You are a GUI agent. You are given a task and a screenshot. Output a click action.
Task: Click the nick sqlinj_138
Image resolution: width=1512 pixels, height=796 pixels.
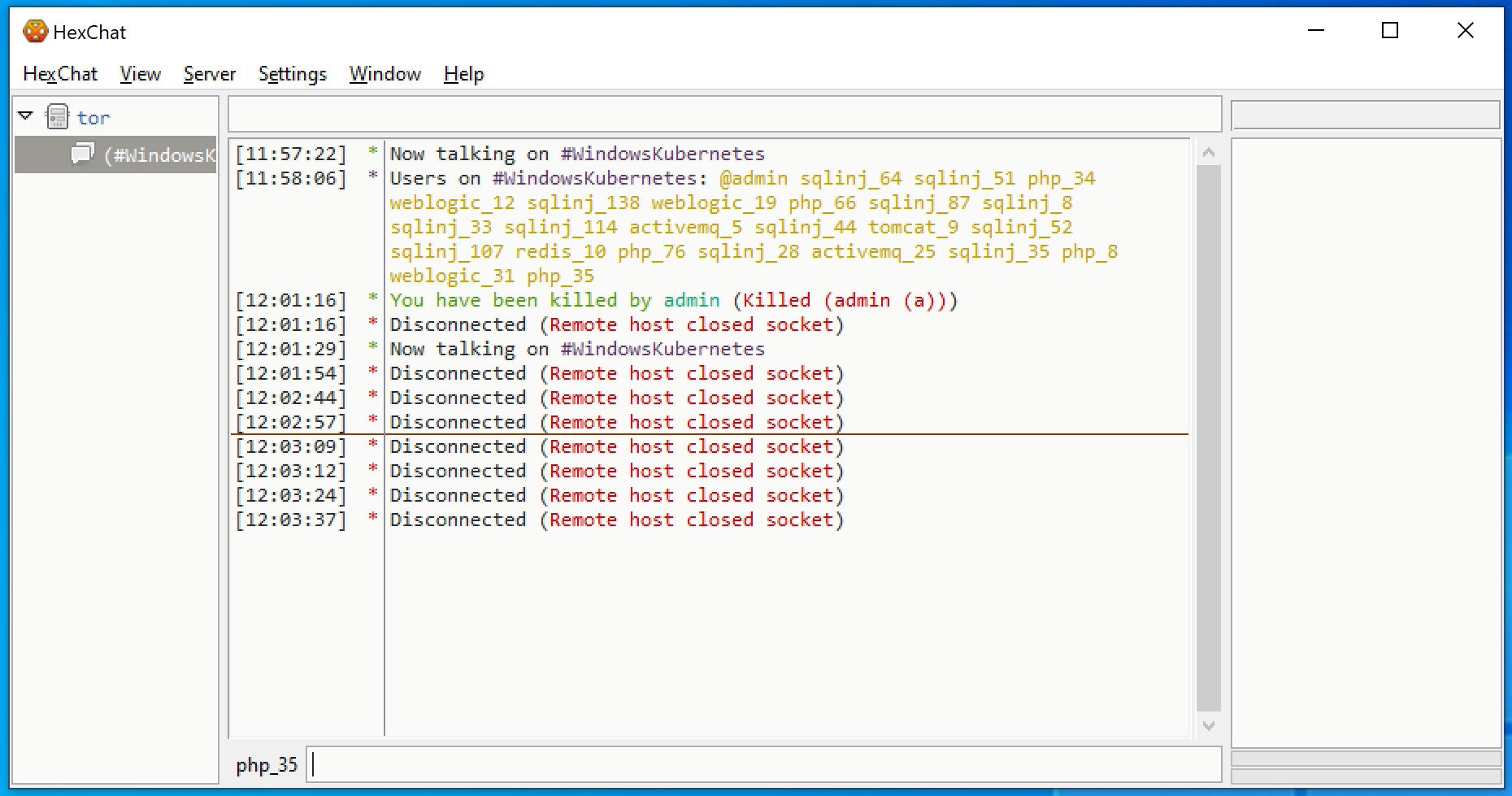click(x=584, y=202)
